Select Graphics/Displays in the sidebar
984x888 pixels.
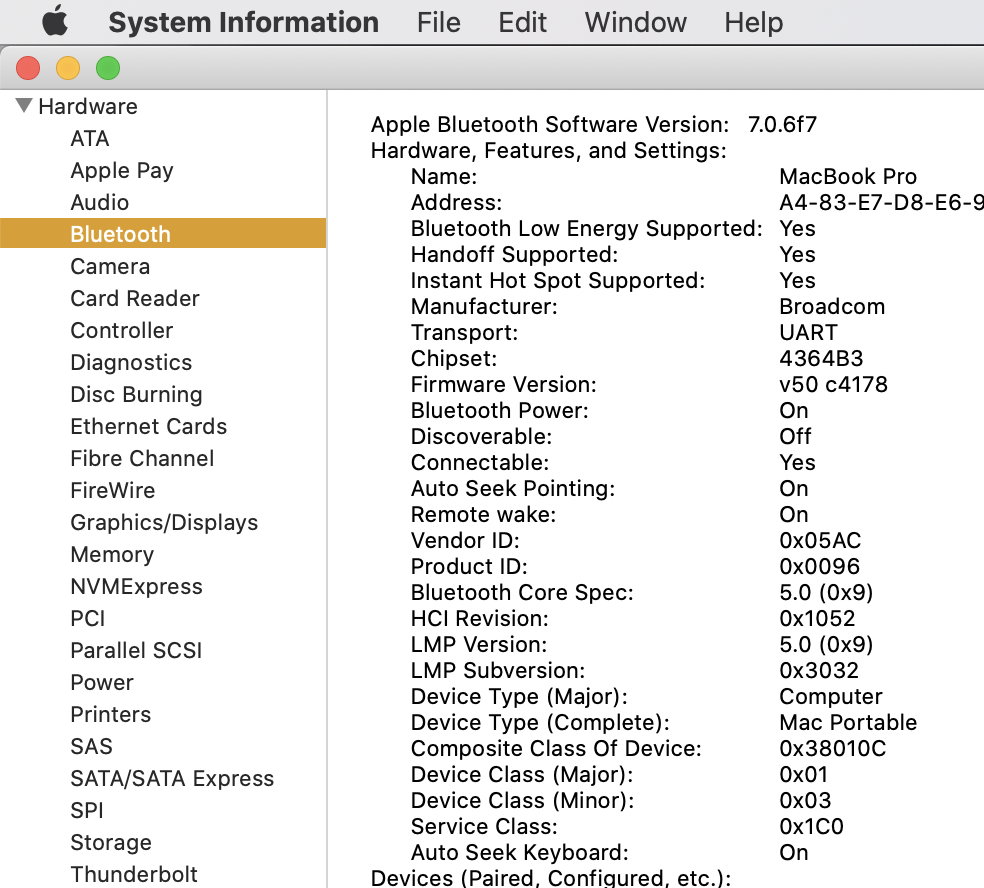[x=164, y=523]
